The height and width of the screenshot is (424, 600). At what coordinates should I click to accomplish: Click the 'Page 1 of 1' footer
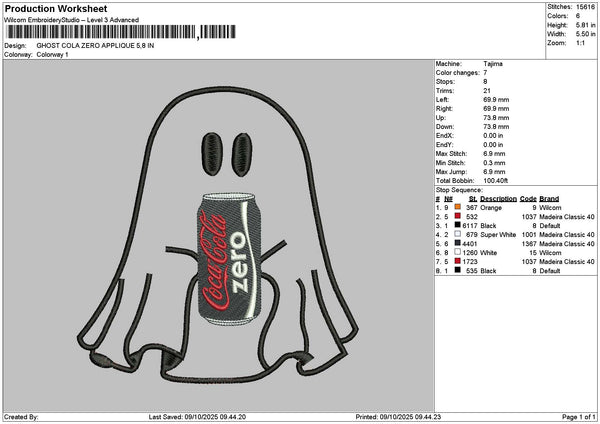click(579, 417)
